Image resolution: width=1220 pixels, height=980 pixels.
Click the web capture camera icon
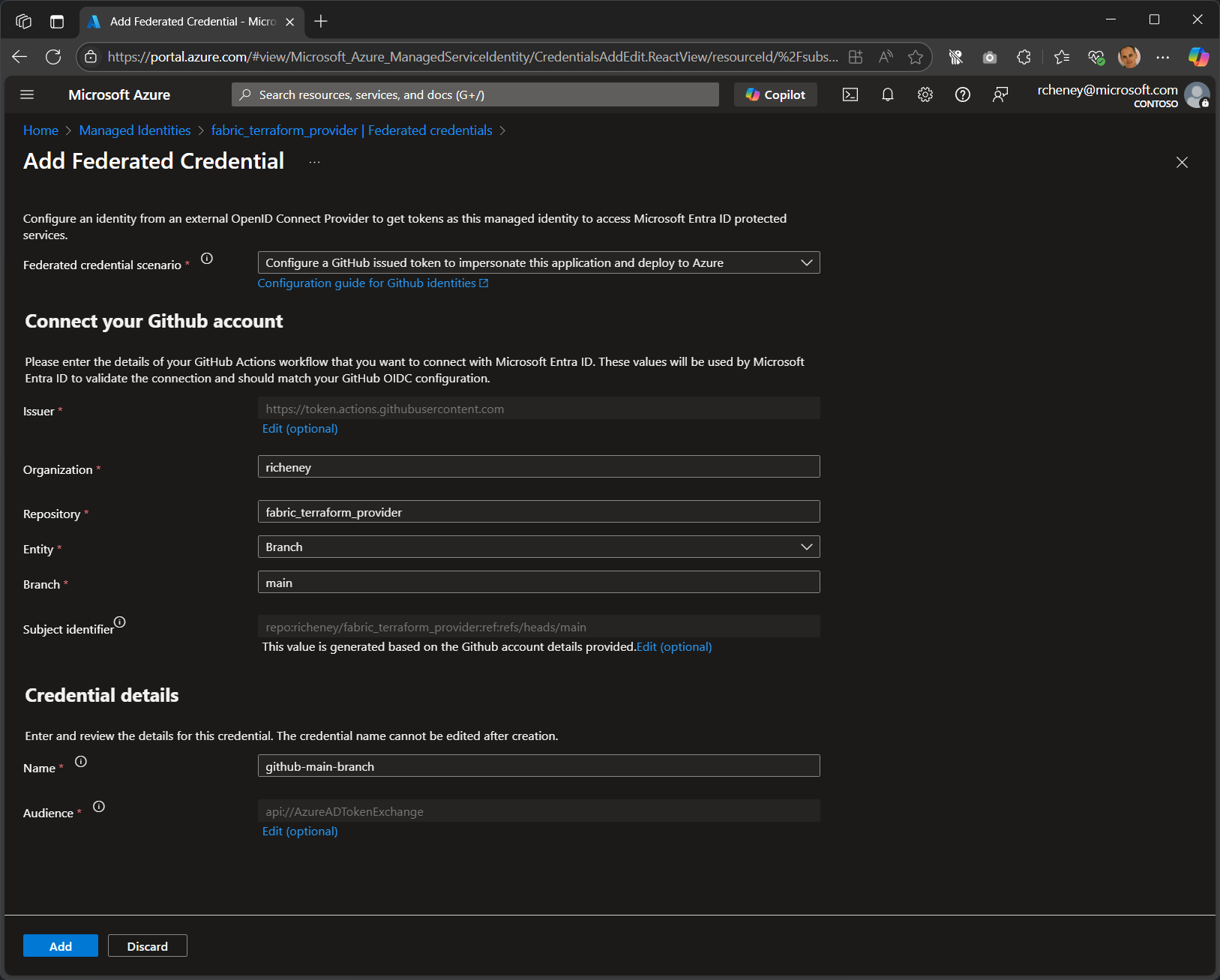(x=990, y=57)
